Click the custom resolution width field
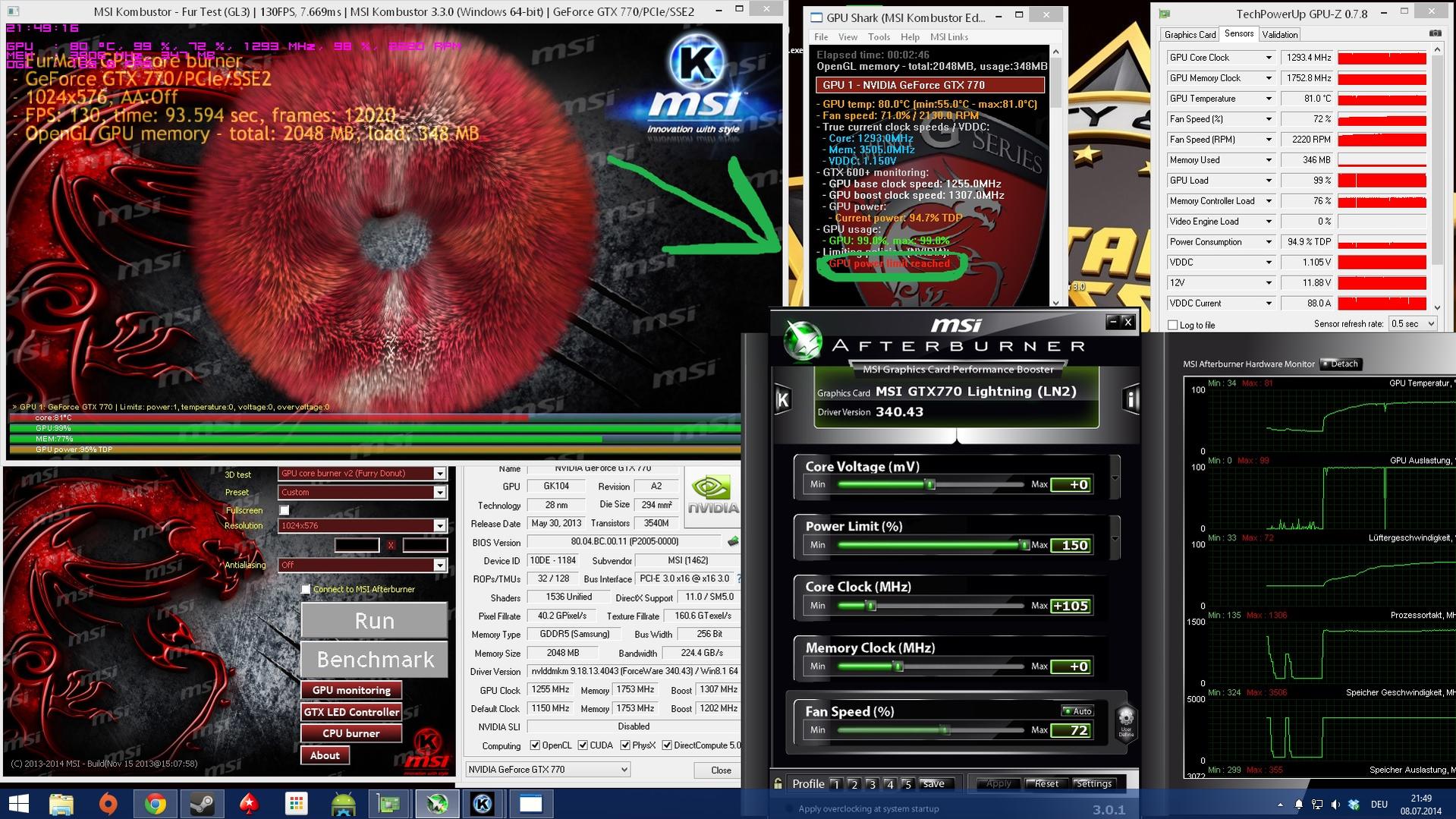 pyautogui.click(x=357, y=545)
